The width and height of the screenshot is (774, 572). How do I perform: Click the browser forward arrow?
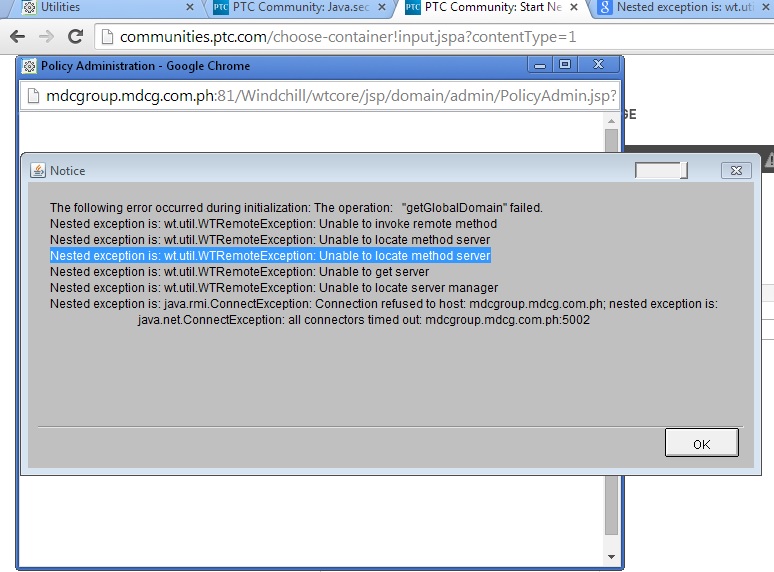pyautogui.click(x=46, y=37)
